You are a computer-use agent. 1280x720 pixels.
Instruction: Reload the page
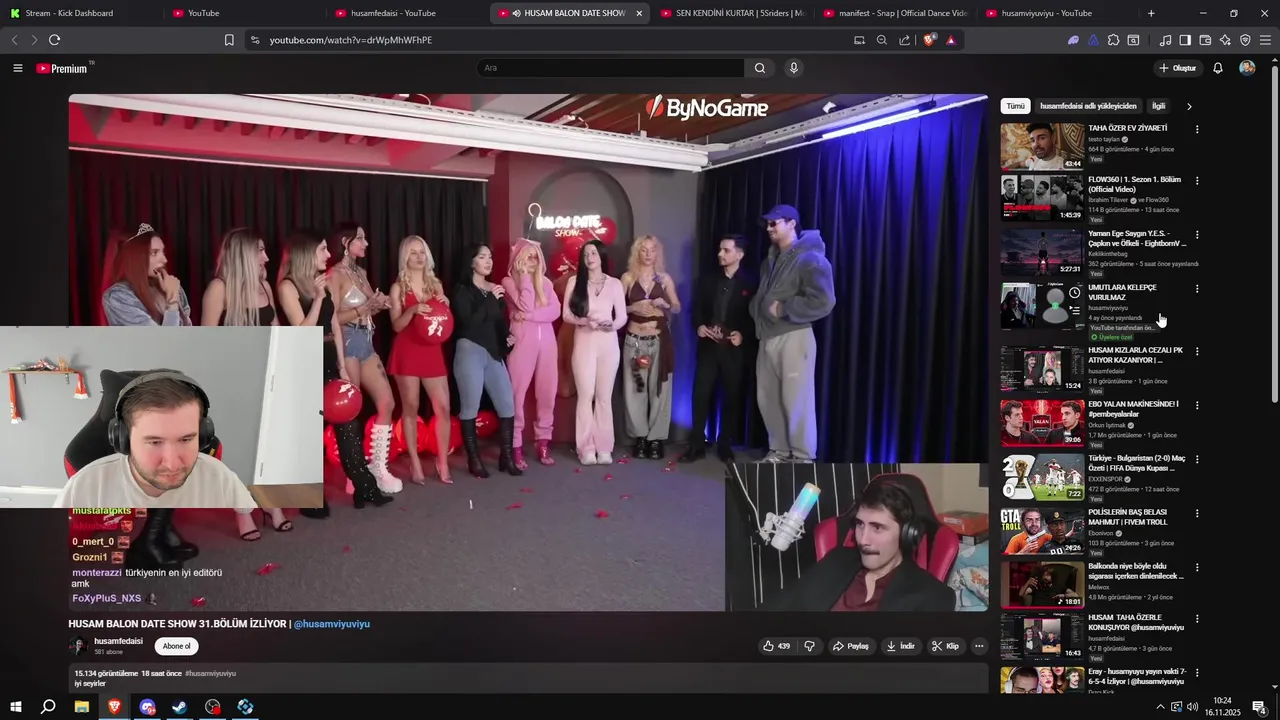[x=54, y=40]
